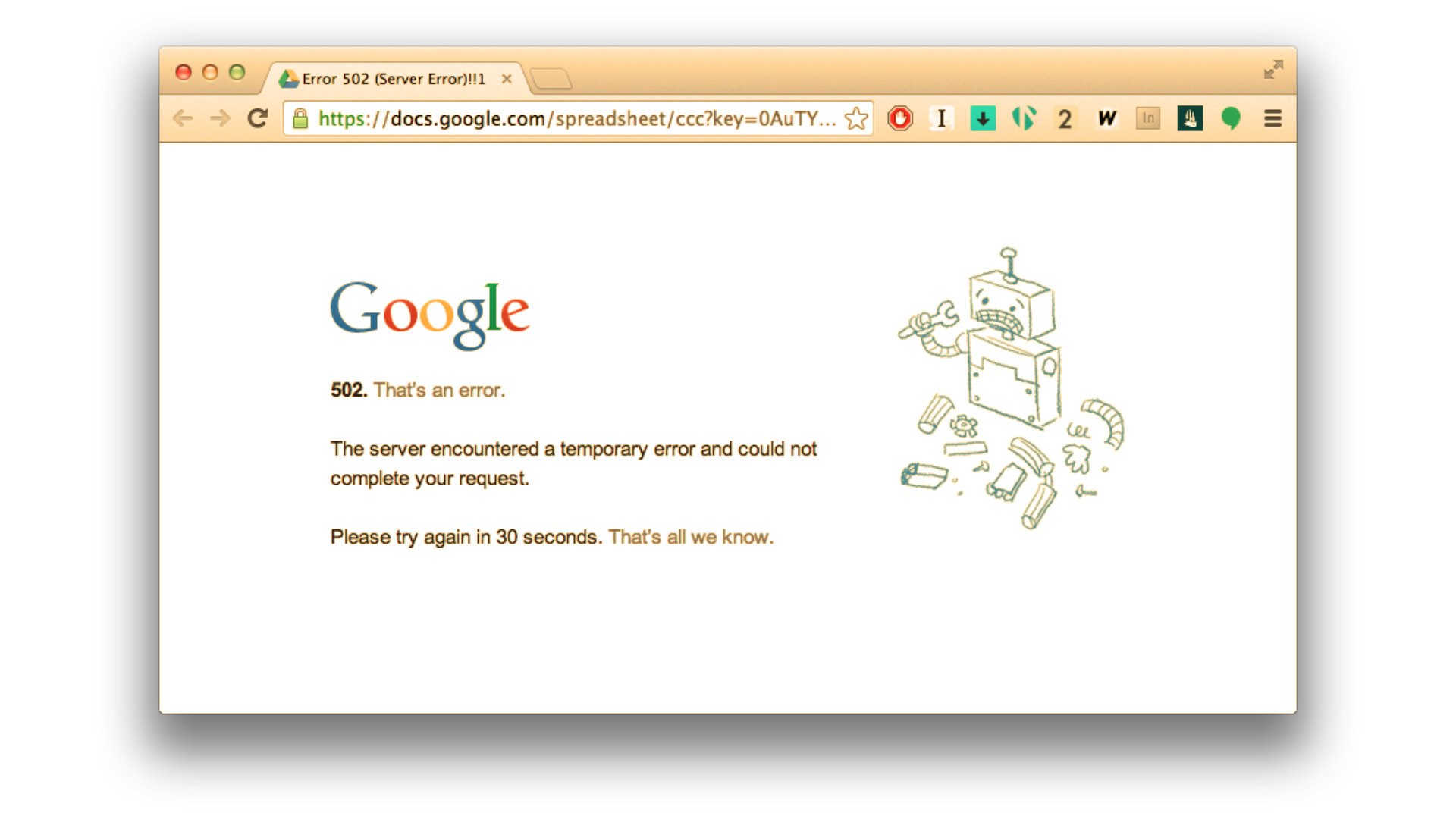Close the Error 502 tab
Viewport: 1456px width, 819px height.
tap(507, 79)
